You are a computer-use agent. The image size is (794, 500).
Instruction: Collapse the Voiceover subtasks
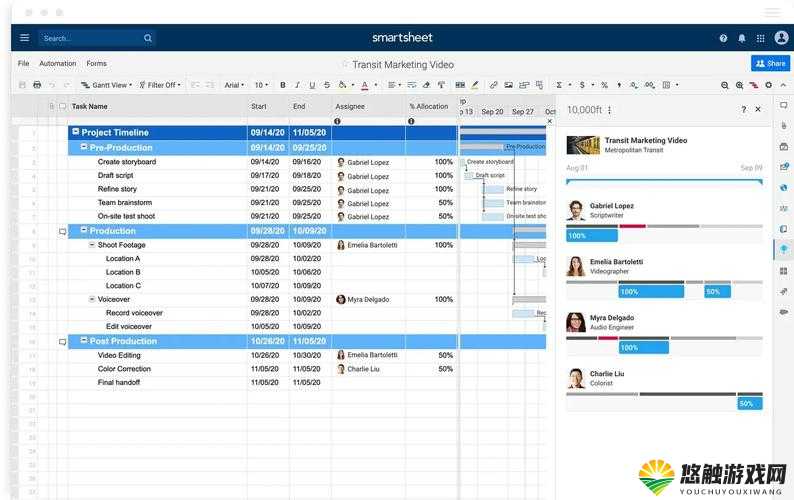pyautogui.click(x=92, y=299)
